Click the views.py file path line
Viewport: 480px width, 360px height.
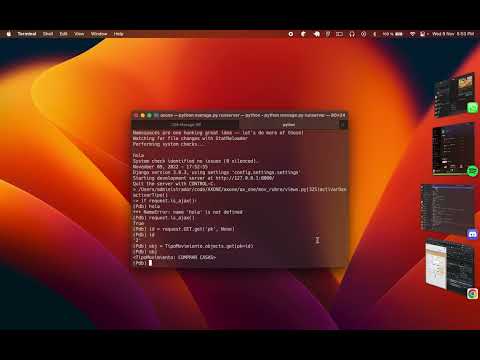click(x=240, y=189)
